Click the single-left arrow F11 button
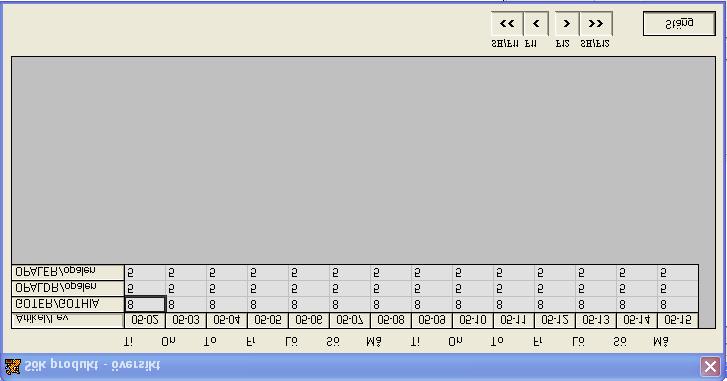The height and width of the screenshot is (381, 727). click(536, 24)
